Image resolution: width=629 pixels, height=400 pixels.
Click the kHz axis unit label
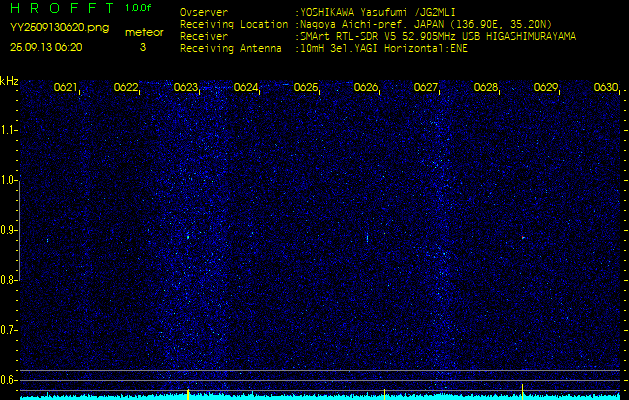(x=9, y=81)
